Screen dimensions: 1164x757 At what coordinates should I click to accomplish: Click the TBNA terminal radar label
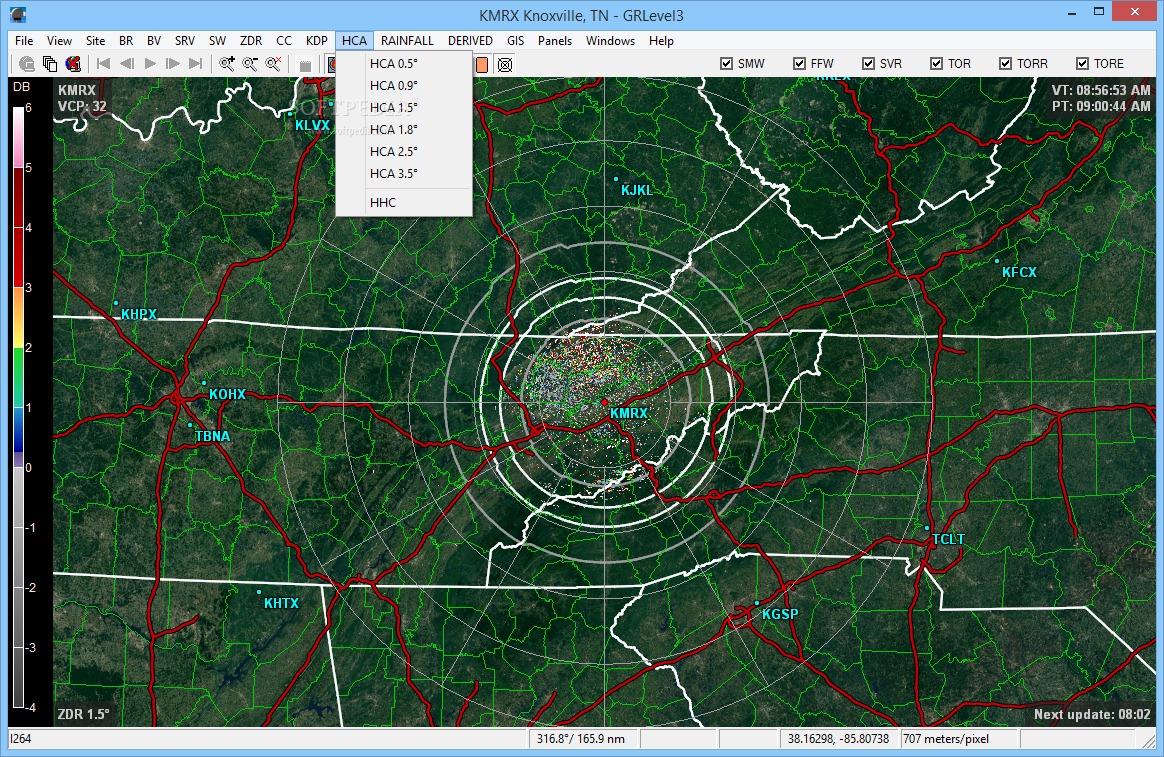coord(212,436)
